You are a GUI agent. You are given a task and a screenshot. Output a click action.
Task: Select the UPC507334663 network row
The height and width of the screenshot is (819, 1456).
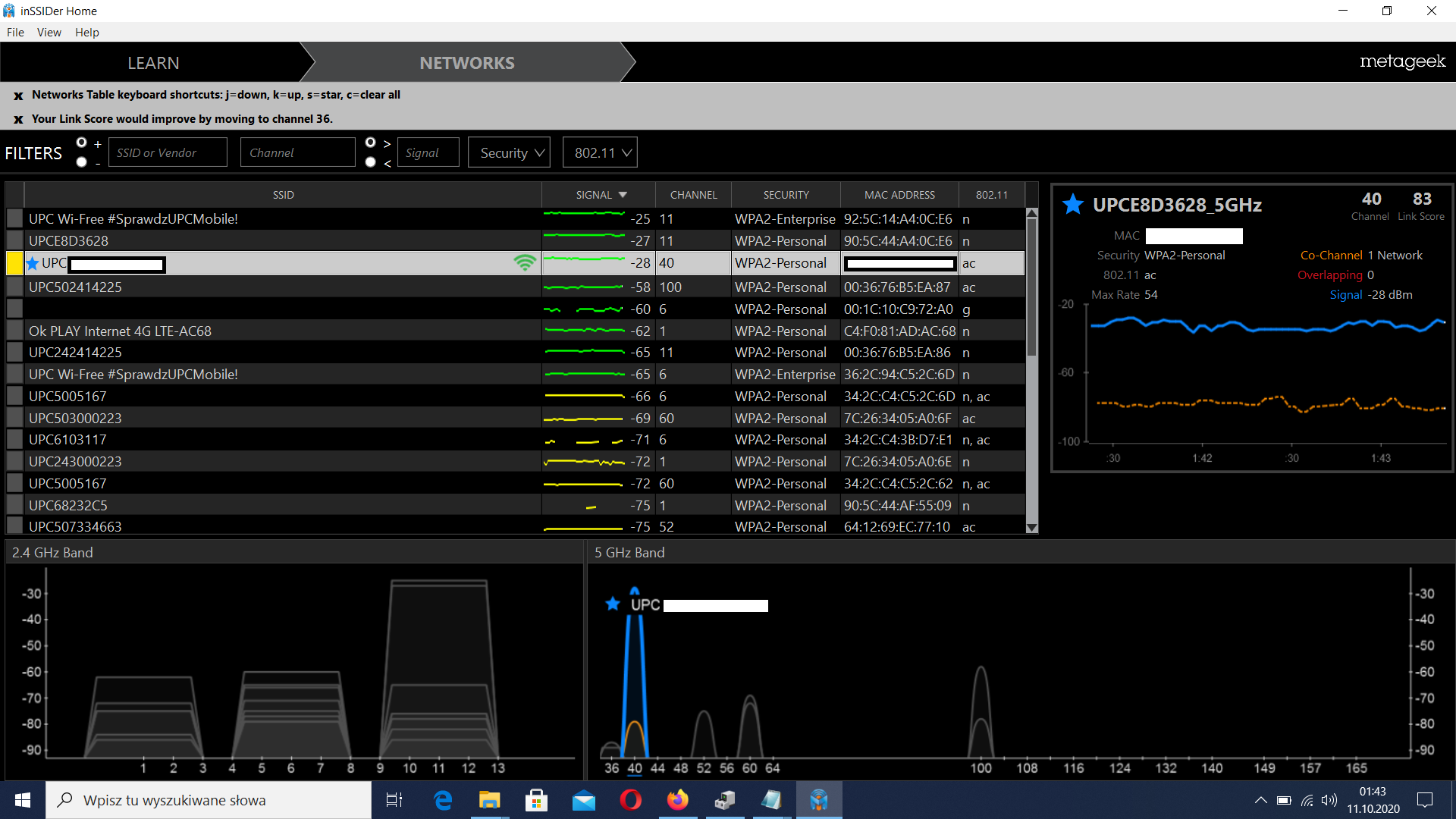click(x=516, y=526)
